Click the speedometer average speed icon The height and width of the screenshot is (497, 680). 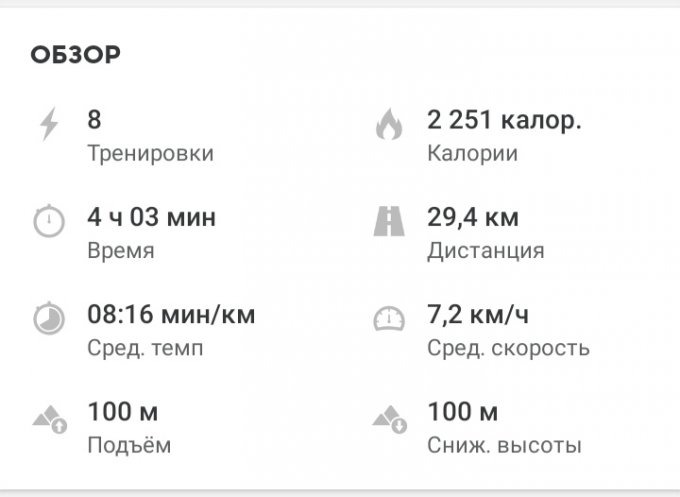pyautogui.click(x=388, y=319)
